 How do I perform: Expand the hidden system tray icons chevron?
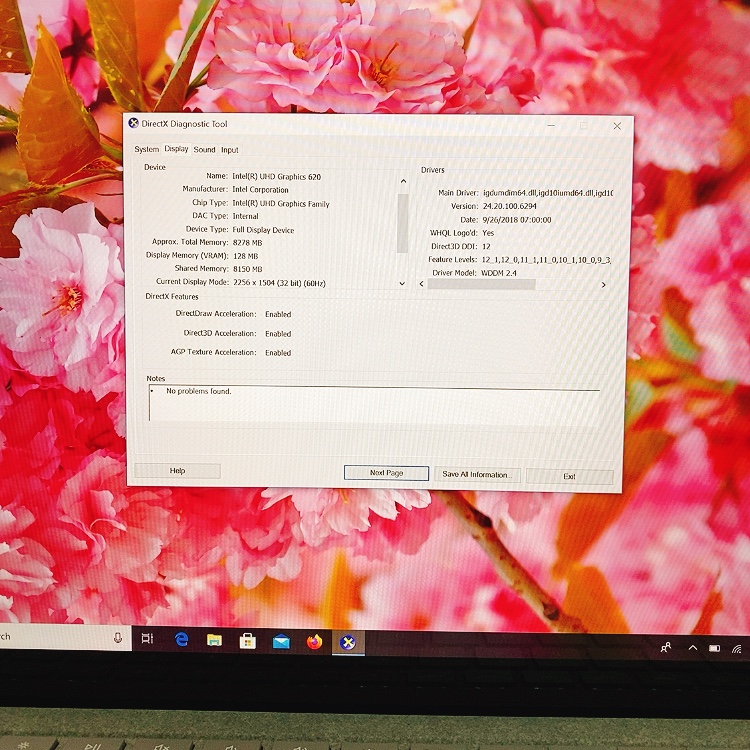[692, 648]
